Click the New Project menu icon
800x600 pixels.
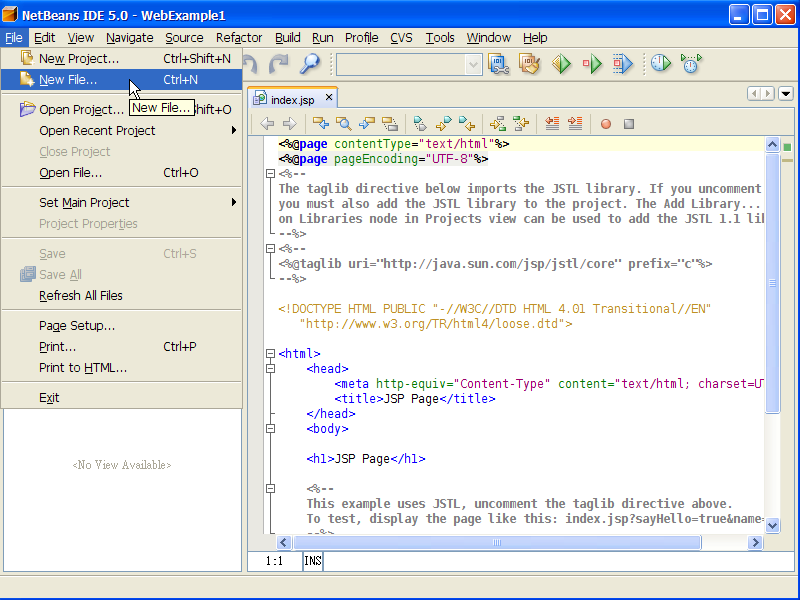tap(27, 58)
